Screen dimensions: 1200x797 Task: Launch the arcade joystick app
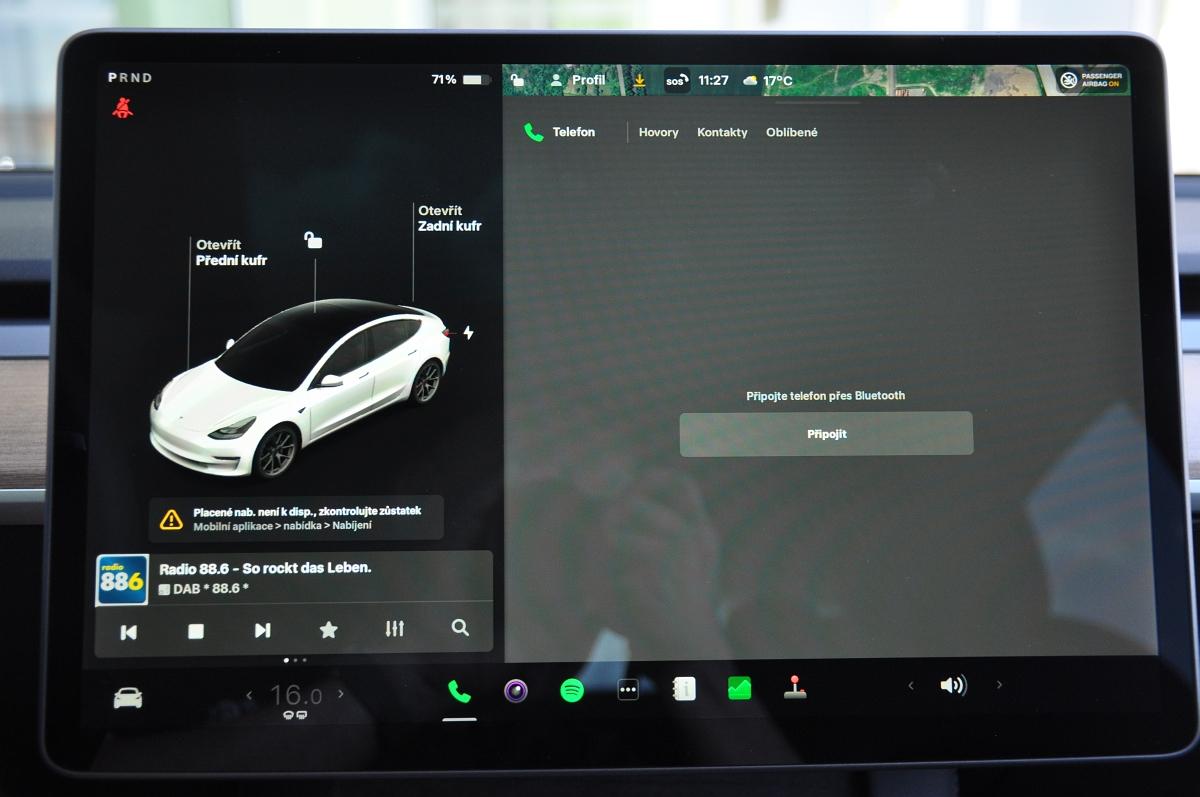coord(795,687)
